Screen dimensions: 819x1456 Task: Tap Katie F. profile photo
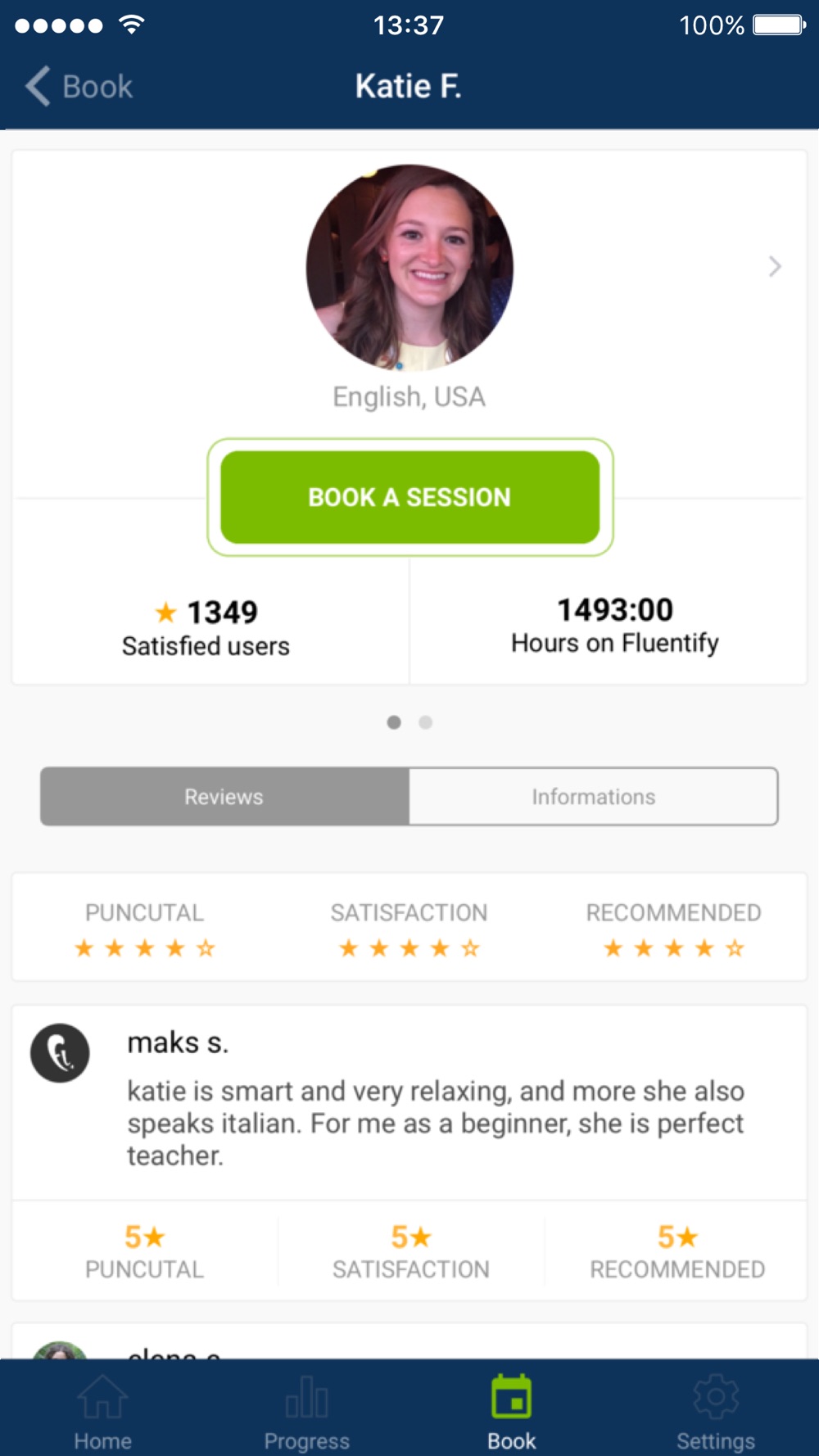(x=409, y=268)
